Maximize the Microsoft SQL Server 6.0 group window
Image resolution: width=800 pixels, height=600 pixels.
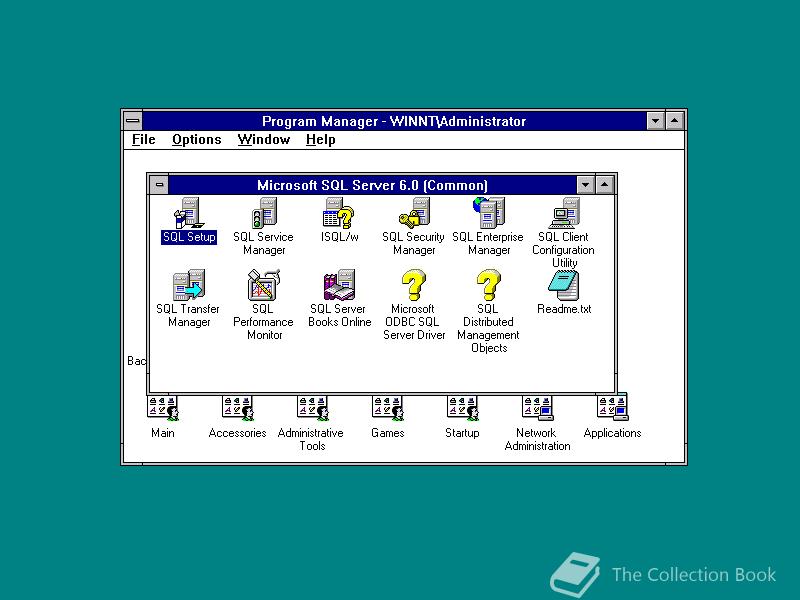[x=604, y=185]
